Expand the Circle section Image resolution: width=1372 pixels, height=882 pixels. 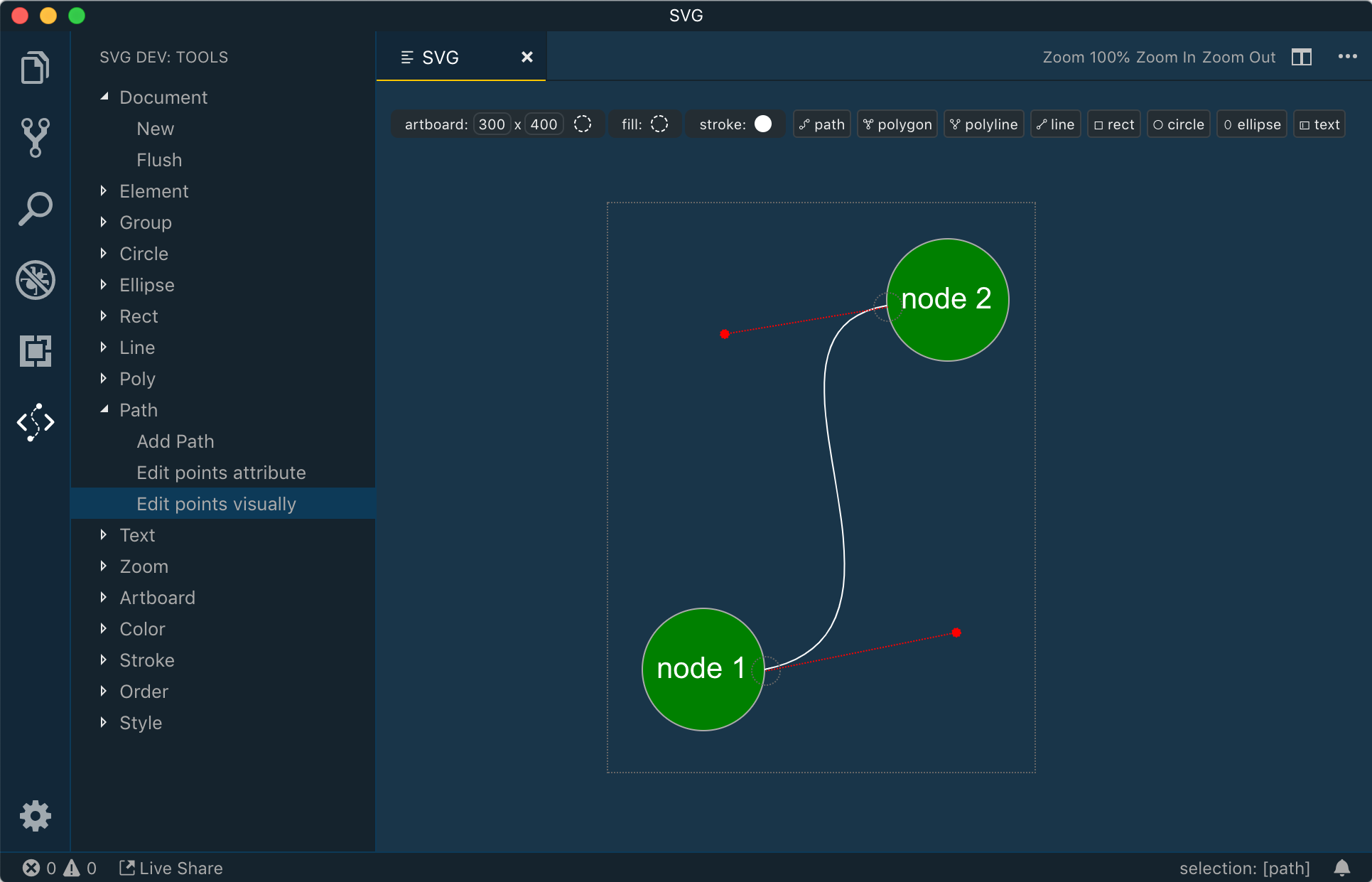click(104, 253)
